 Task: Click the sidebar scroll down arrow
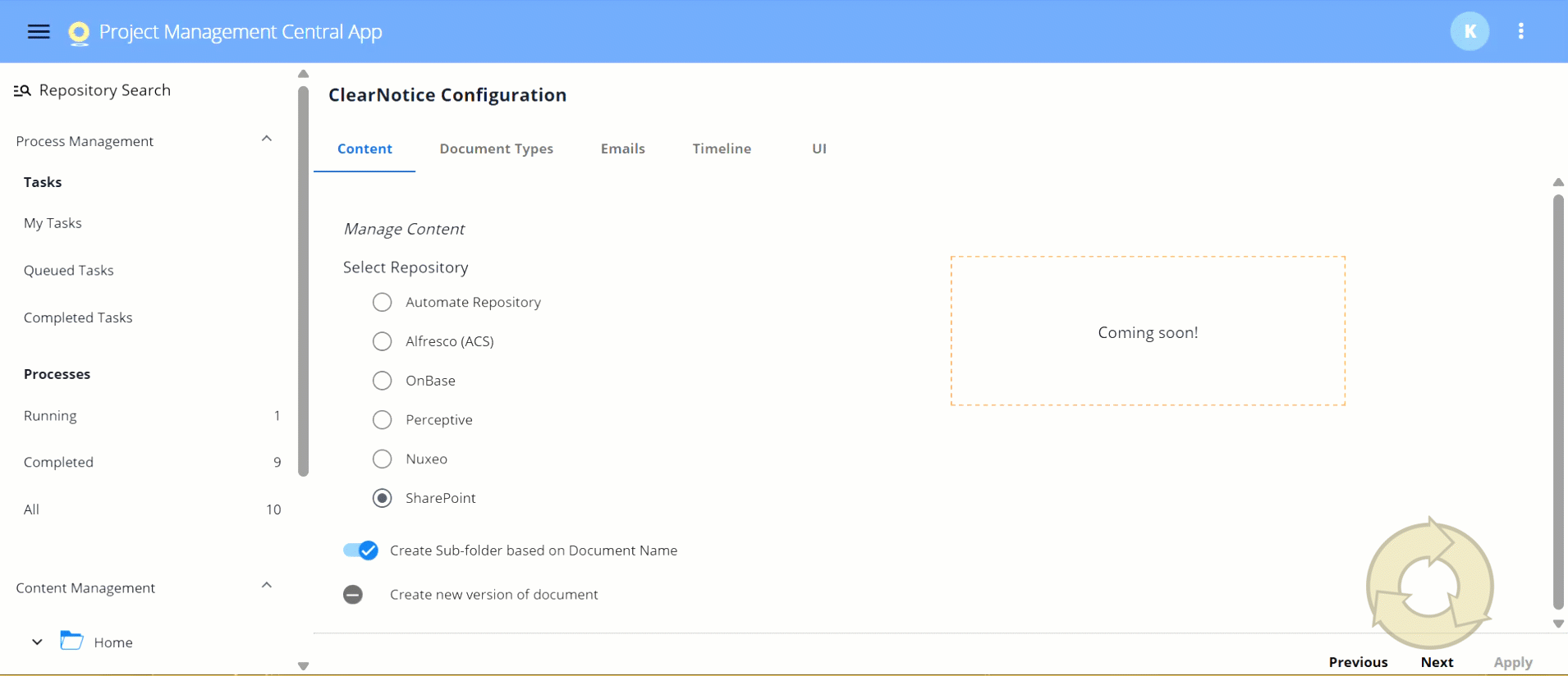coord(303,666)
